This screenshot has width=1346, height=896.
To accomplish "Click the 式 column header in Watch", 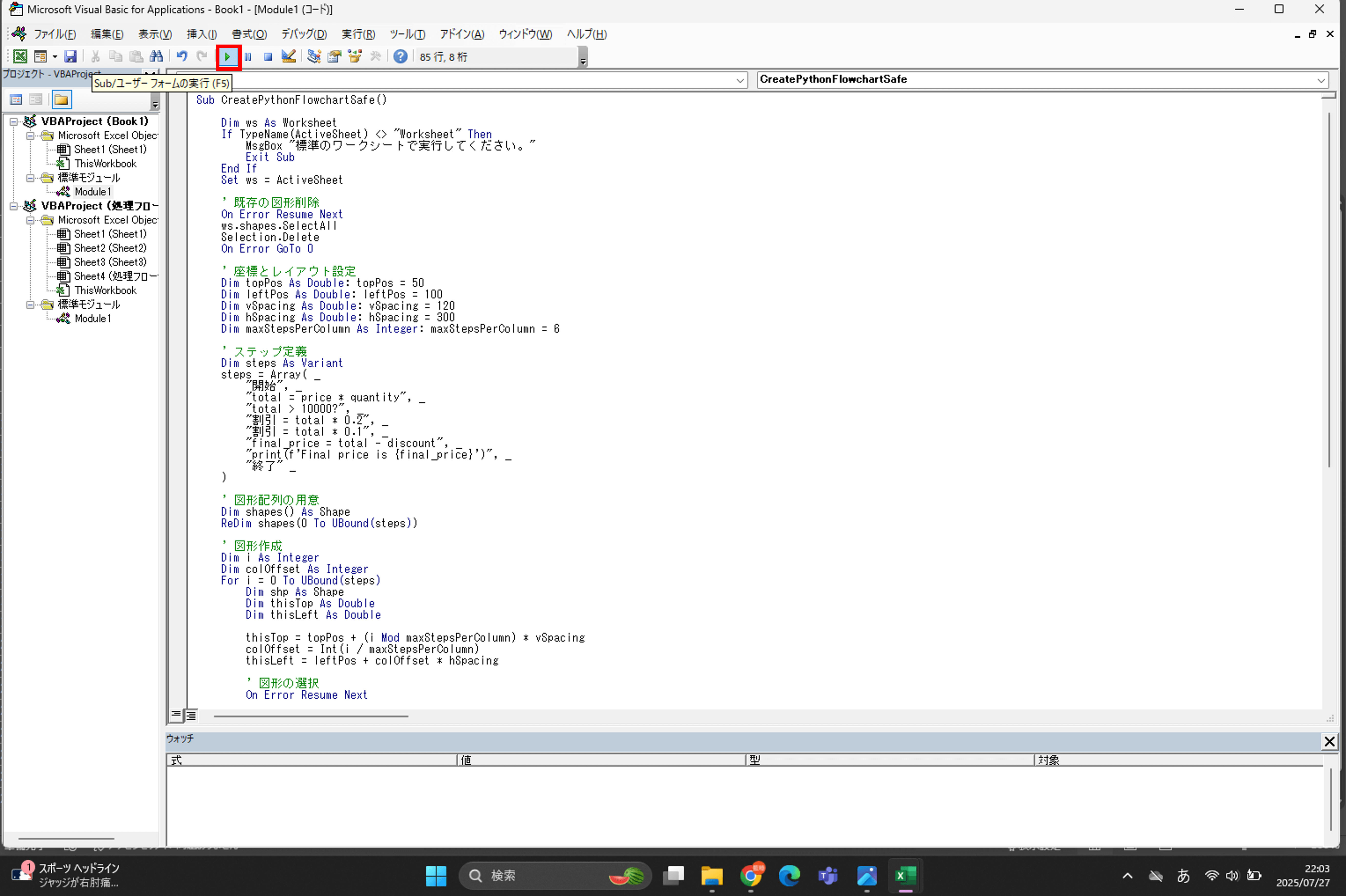I will coord(312,761).
